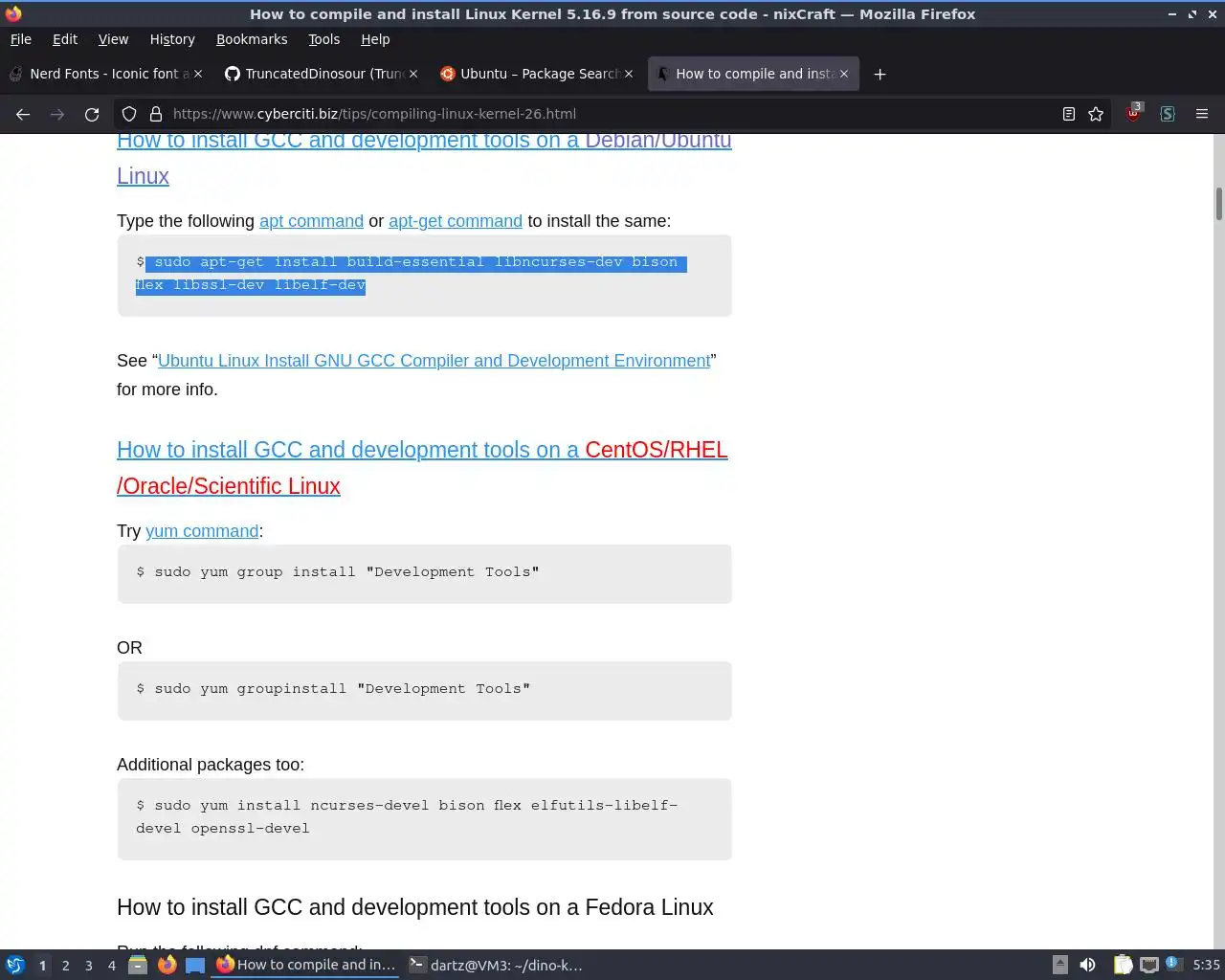Switch to workspace 3
This screenshot has width=1225, height=980.
click(89, 966)
